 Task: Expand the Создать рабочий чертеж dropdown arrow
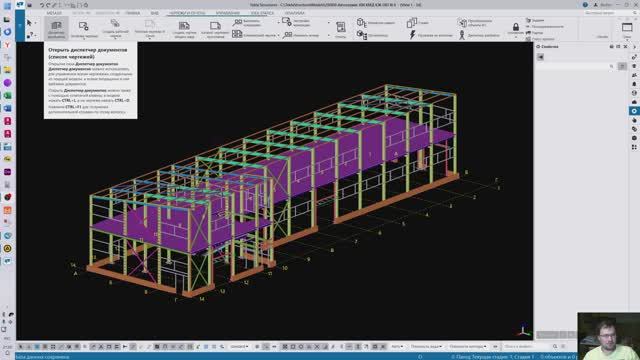[x=116, y=39]
